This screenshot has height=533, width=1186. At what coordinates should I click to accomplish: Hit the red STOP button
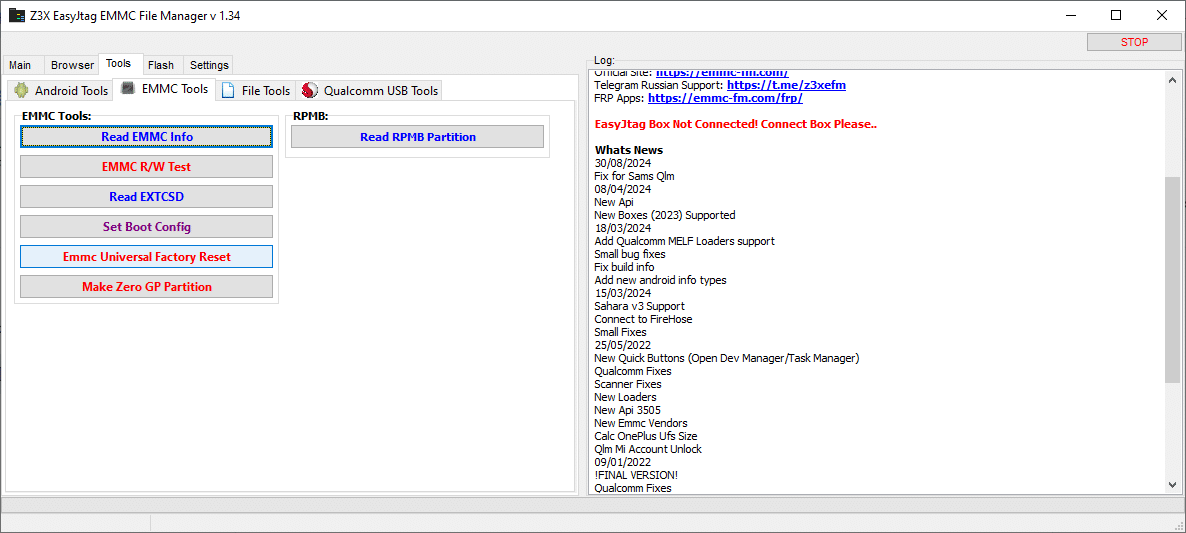tap(1134, 42)
